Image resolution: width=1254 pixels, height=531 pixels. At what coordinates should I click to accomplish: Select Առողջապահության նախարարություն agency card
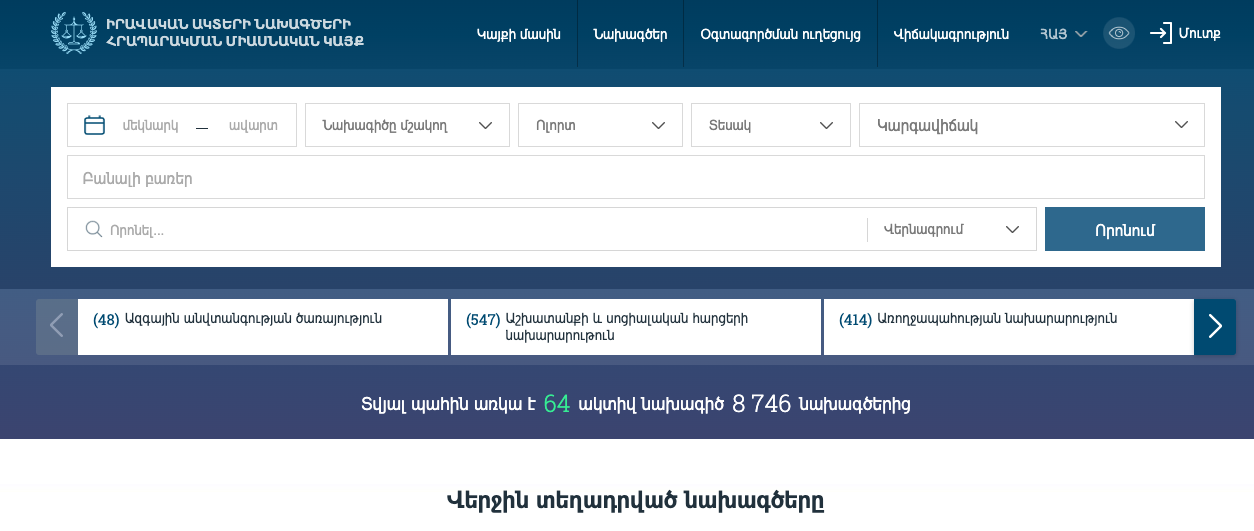click(x=1007, y=326)
